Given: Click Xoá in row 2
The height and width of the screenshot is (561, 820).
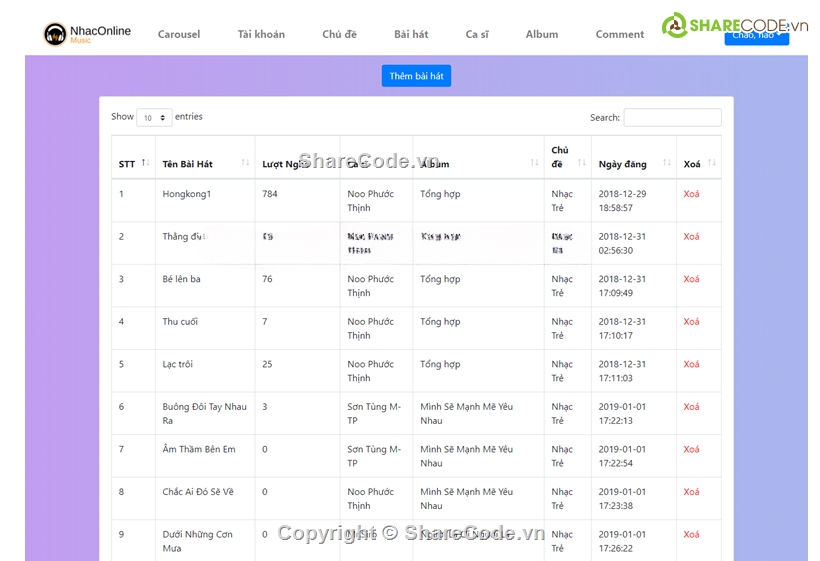Looking at the screenshot, I should pyautogui.click(x=691, y=236).
